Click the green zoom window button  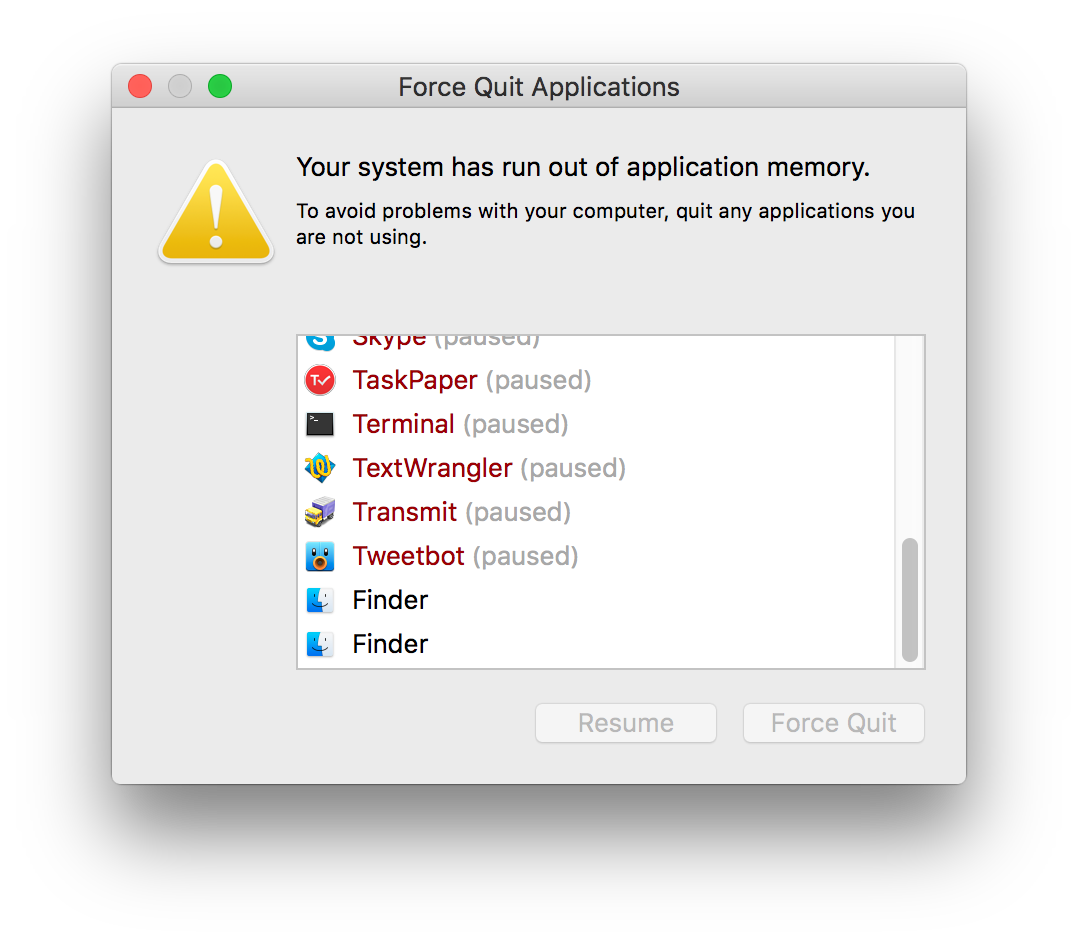coord(220,87)
